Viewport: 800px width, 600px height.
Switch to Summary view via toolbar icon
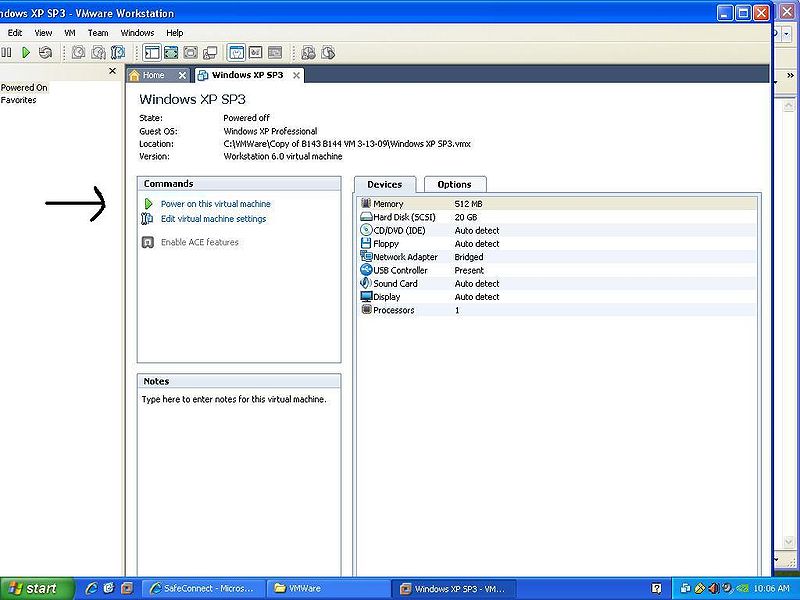pos(236,53)
